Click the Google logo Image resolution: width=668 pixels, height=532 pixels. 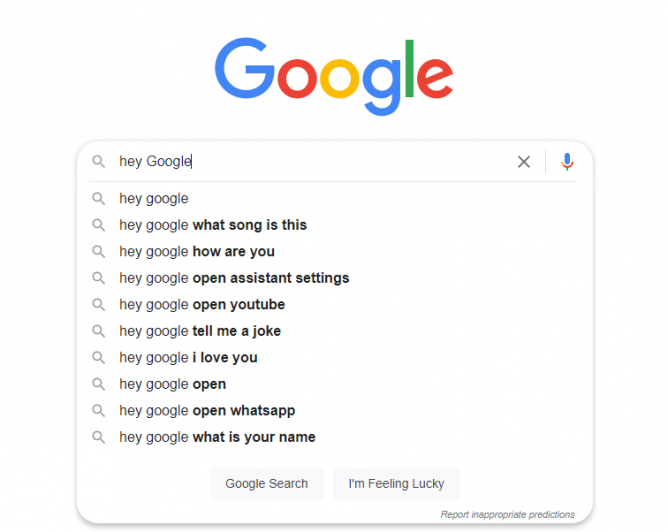tap(334, 76)
